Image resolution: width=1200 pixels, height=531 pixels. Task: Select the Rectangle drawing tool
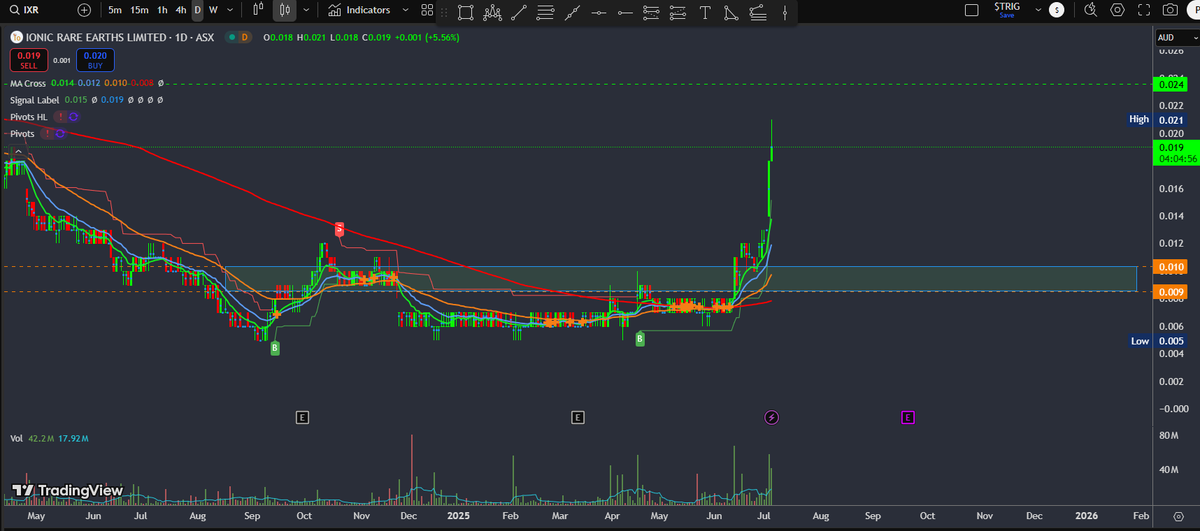pyautogui.click(x=465, y=12)
